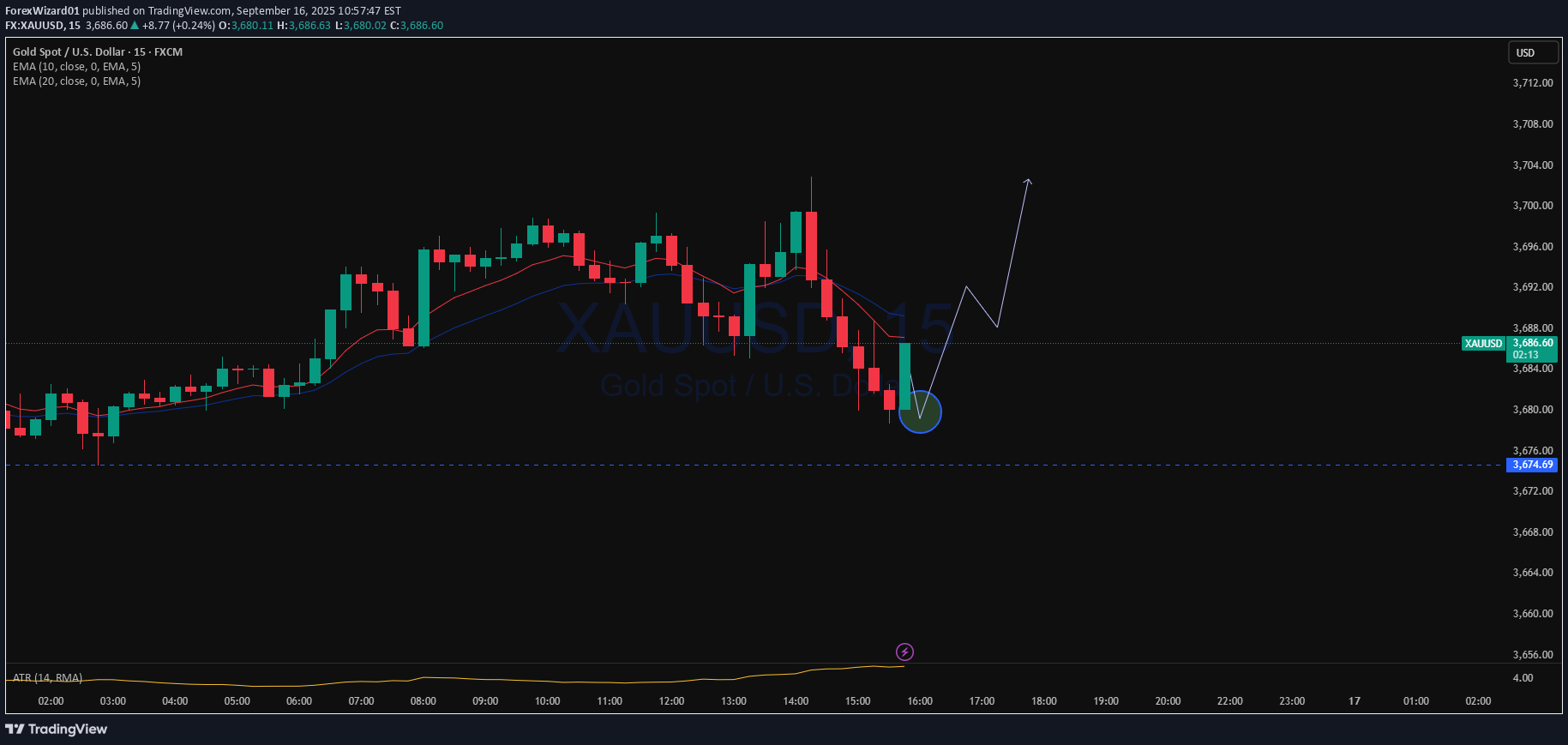Click the candle countdown 02:13
The height and width of the screenshot is (745, 1568).
[x=1526, y=355]
